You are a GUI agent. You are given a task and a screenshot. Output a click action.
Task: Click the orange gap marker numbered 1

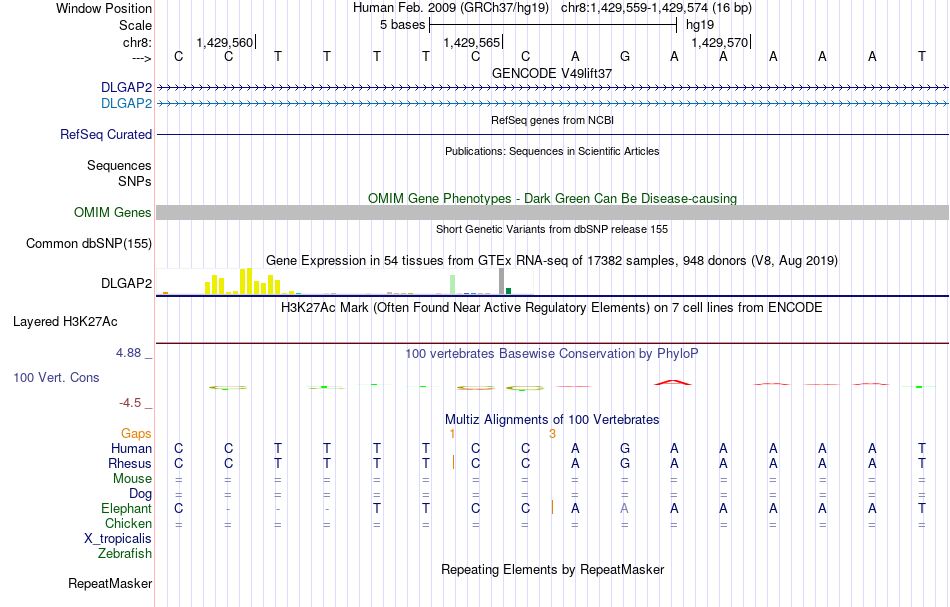(x=452, y=434)
